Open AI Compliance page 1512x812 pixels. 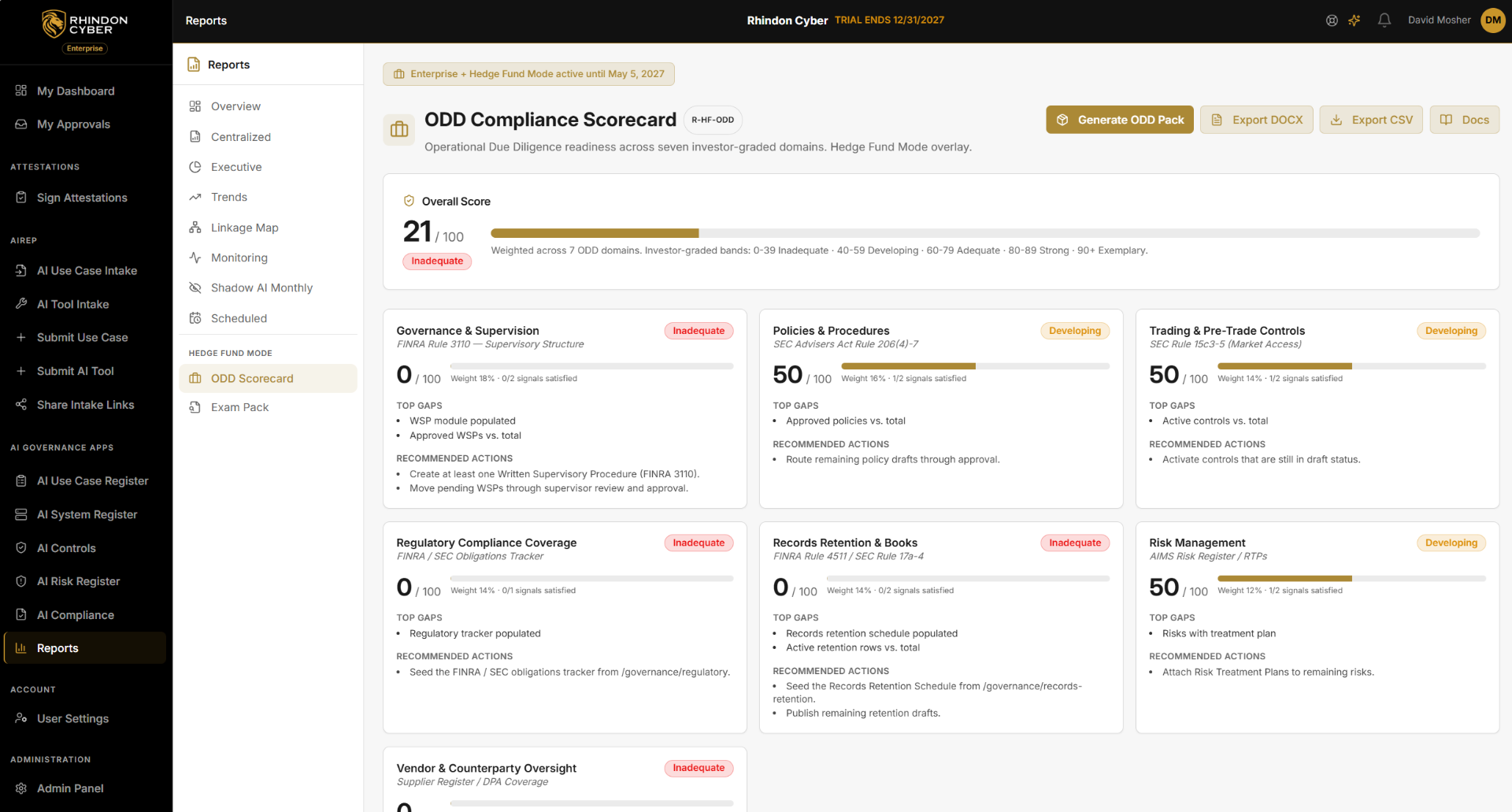point(85,615)
